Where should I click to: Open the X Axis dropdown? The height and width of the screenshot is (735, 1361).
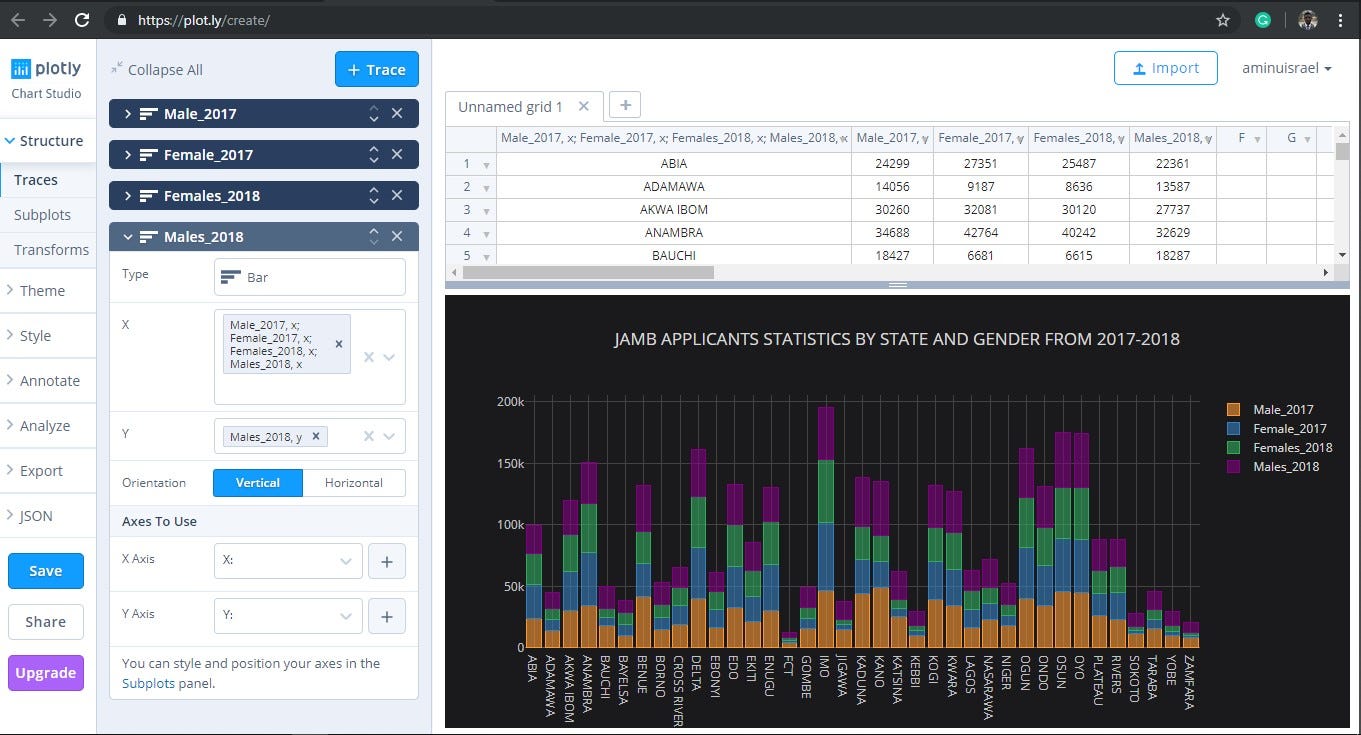pos(287,561)
